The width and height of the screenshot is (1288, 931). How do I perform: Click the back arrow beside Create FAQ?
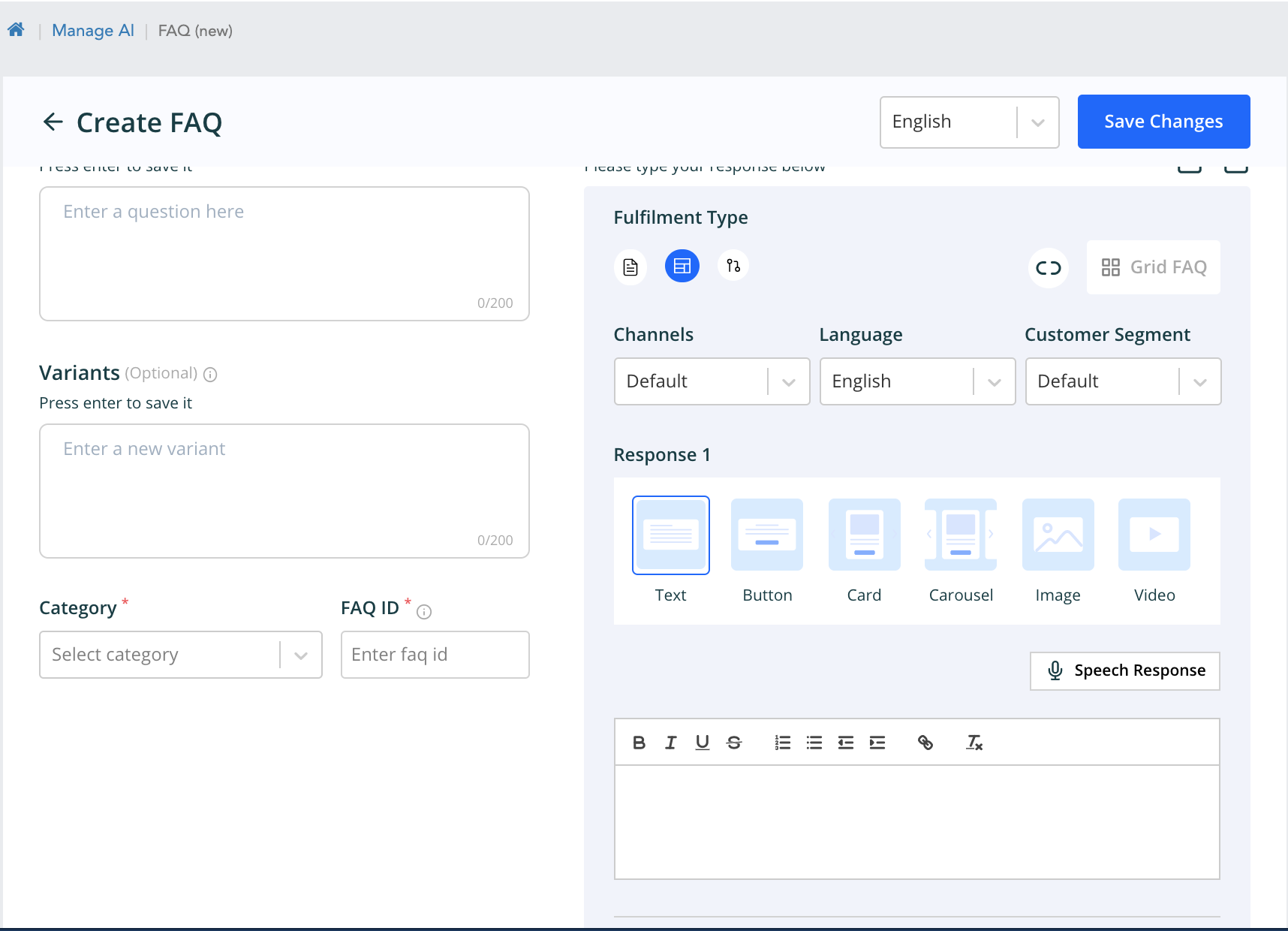click(53, 122)
